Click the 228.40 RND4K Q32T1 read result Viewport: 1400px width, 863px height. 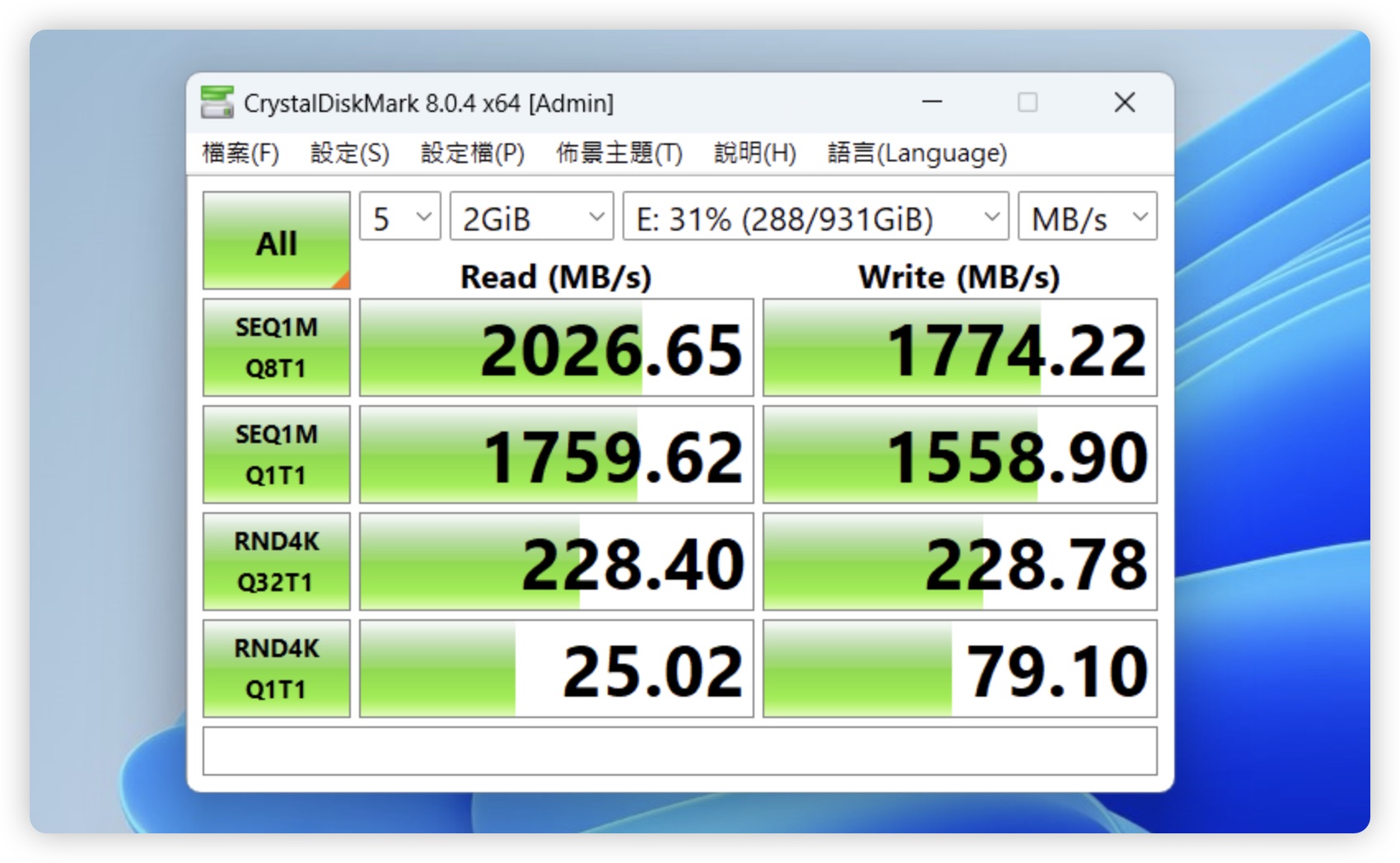pyautogui.click(x=557, y=562)
